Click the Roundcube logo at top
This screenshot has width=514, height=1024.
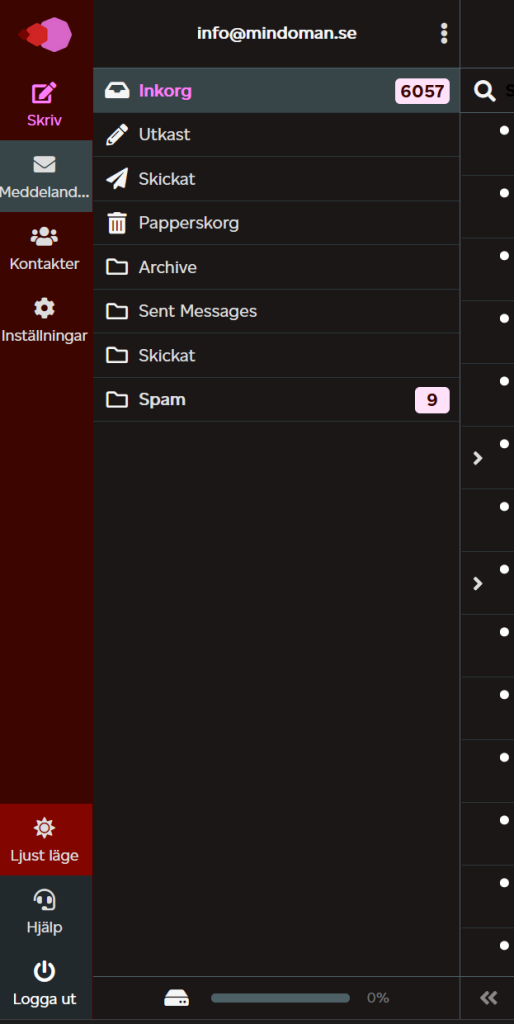coord(45,34)
